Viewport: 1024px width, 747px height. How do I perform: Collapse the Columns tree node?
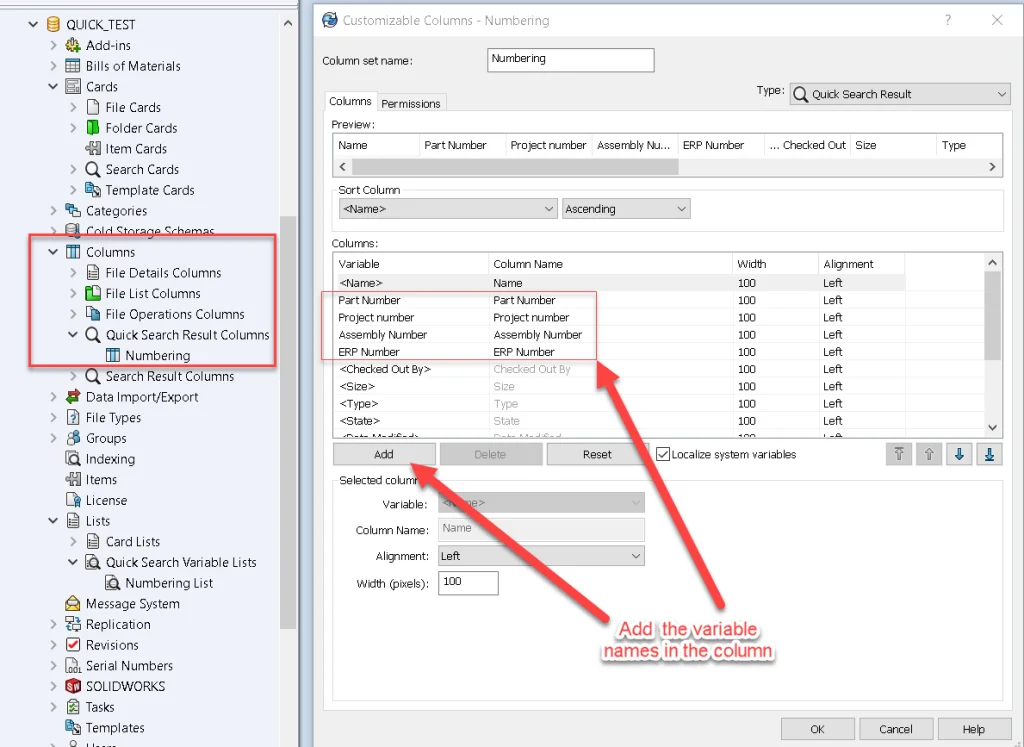53,252
